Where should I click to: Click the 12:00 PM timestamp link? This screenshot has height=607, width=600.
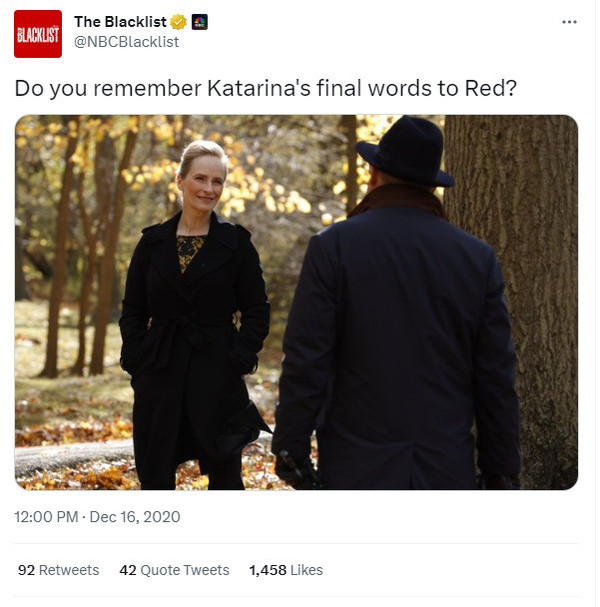point(46,517)
